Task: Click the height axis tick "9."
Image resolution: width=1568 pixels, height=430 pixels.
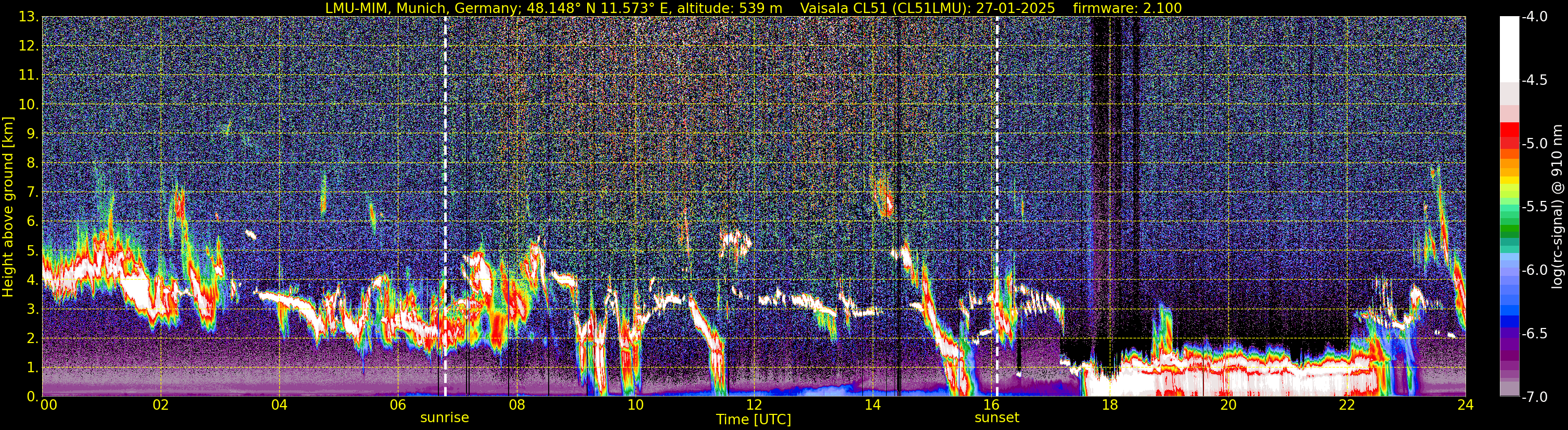Action: (x=33, y=133)
